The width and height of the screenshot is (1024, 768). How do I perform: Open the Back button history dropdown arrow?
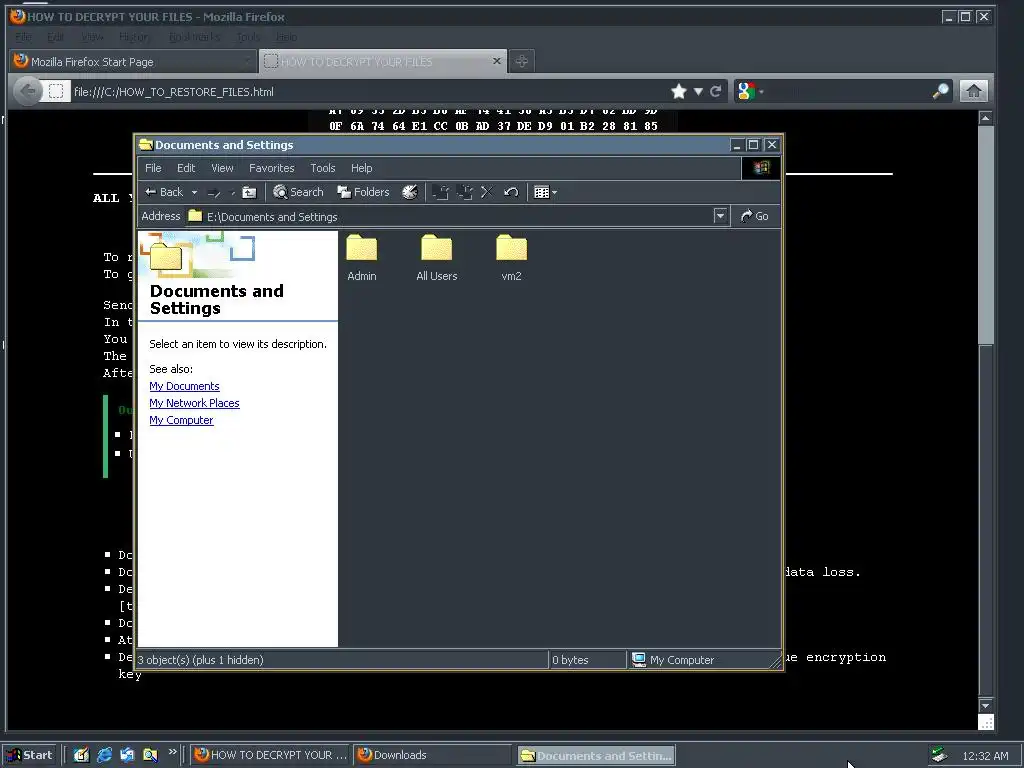[194, 193]
